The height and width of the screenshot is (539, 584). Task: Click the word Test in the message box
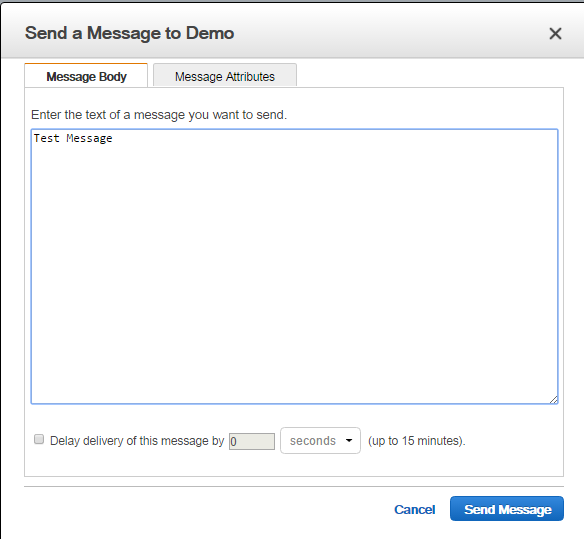click(x=47, y=138)
